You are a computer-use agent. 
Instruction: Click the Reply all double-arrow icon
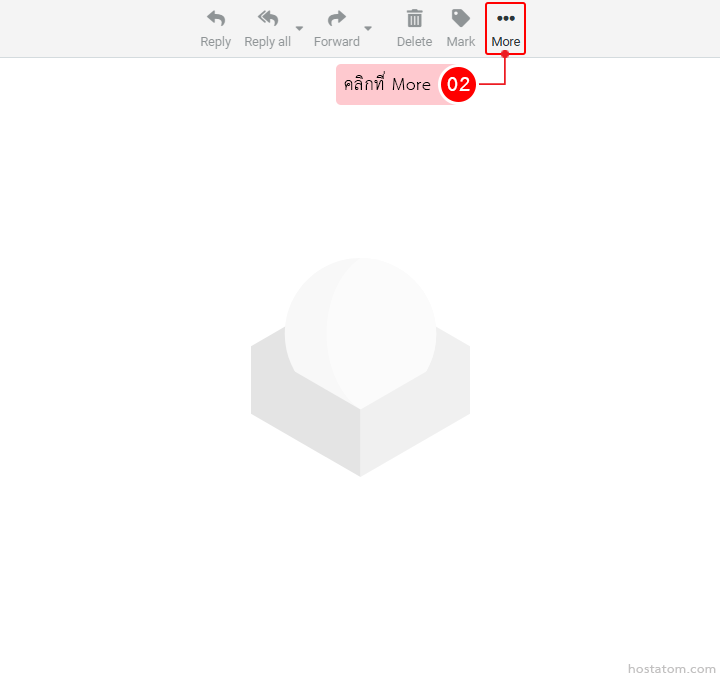point(267,18)
